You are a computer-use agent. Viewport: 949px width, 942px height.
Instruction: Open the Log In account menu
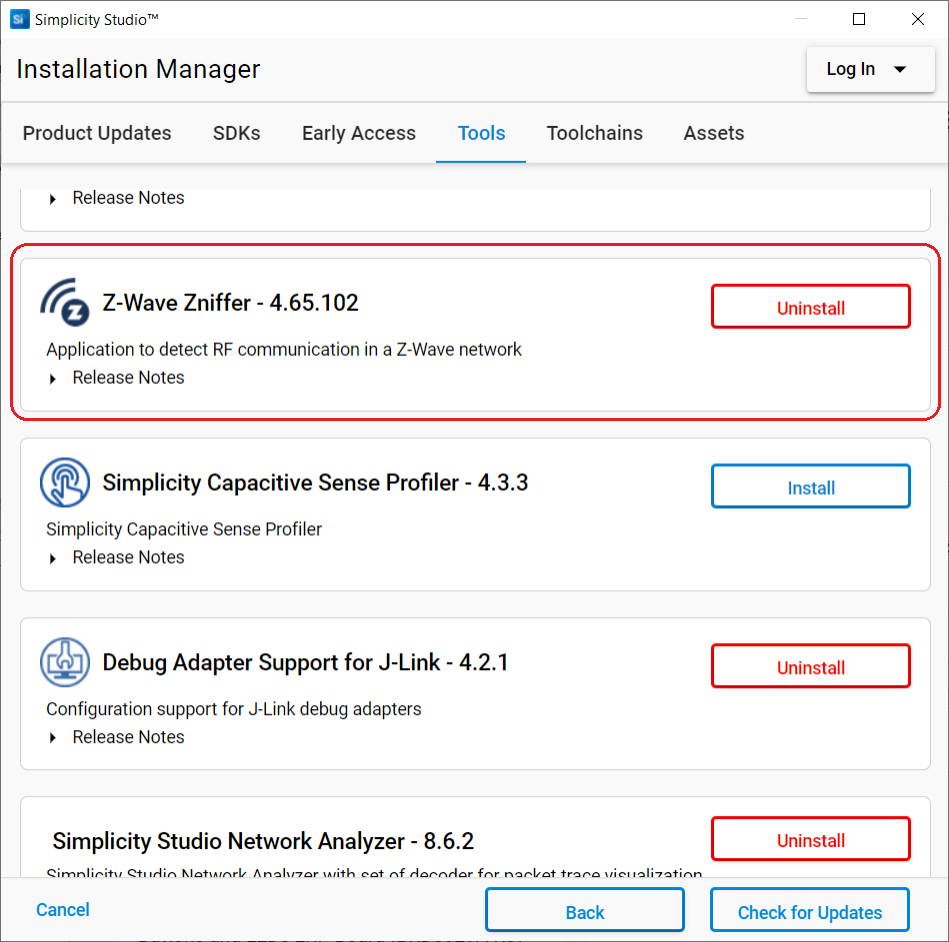point(869,69)
